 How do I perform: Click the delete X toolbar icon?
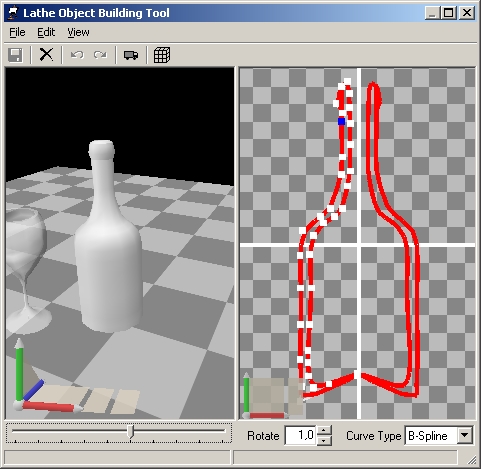tap(46, 55)
